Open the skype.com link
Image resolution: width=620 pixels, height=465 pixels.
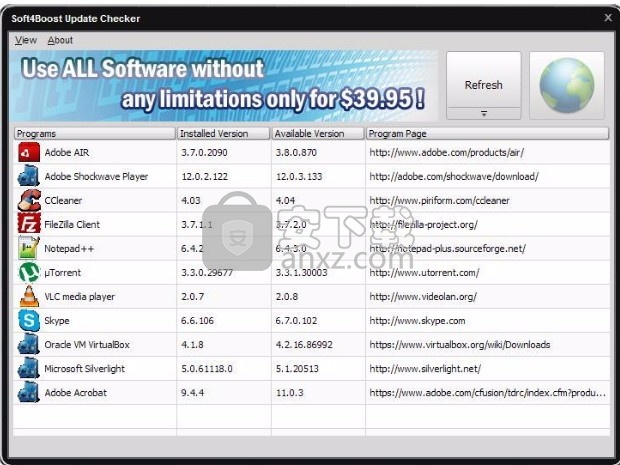click(417, 321)
